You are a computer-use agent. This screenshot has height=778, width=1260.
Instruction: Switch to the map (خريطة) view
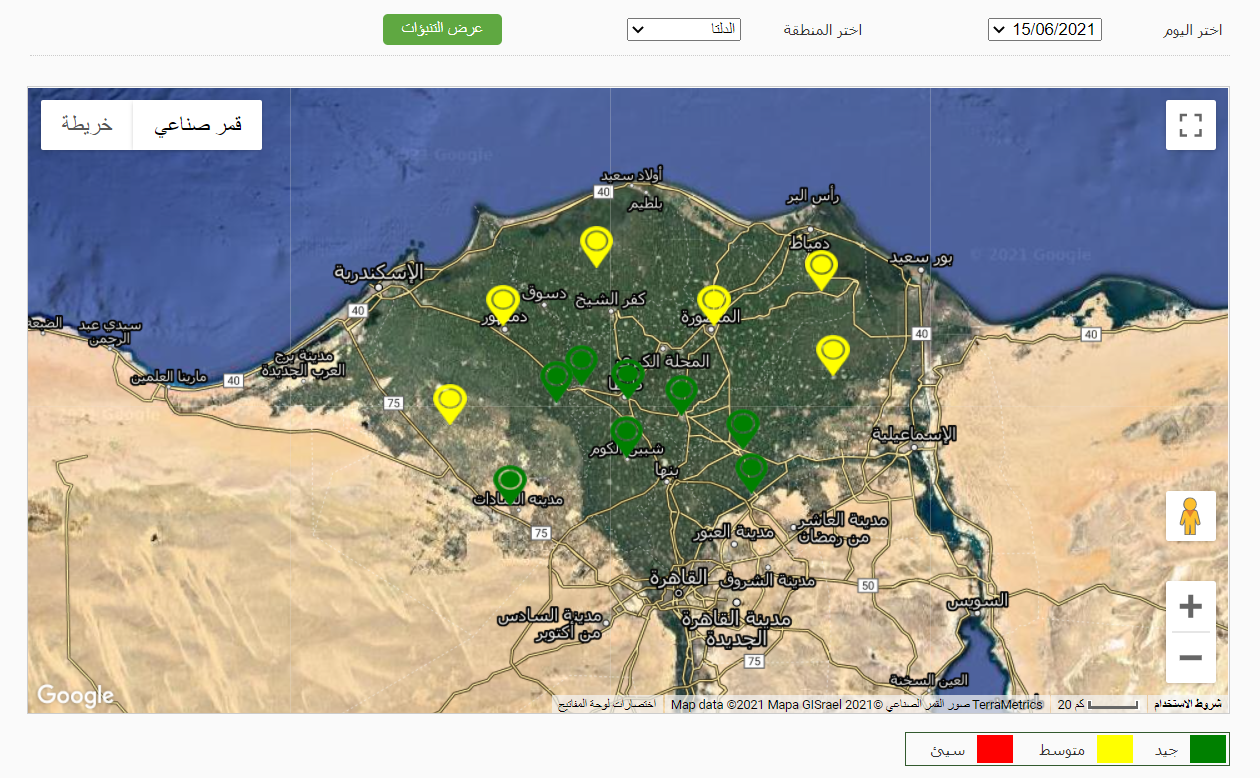(x=87, y=125)
